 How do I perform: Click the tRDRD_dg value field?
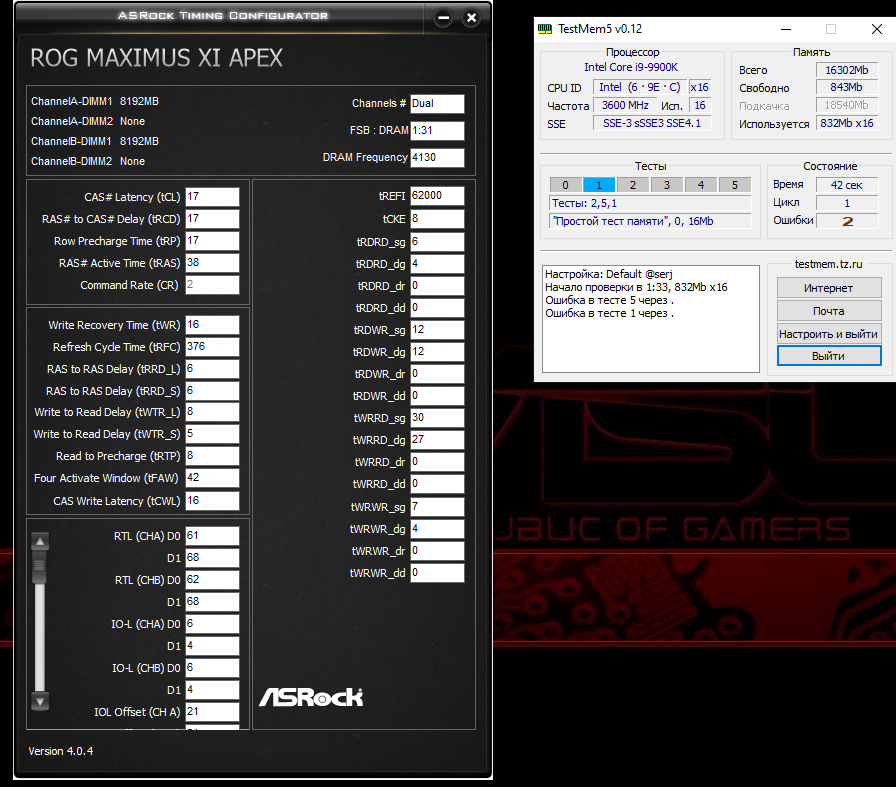[x=437, y=264]
